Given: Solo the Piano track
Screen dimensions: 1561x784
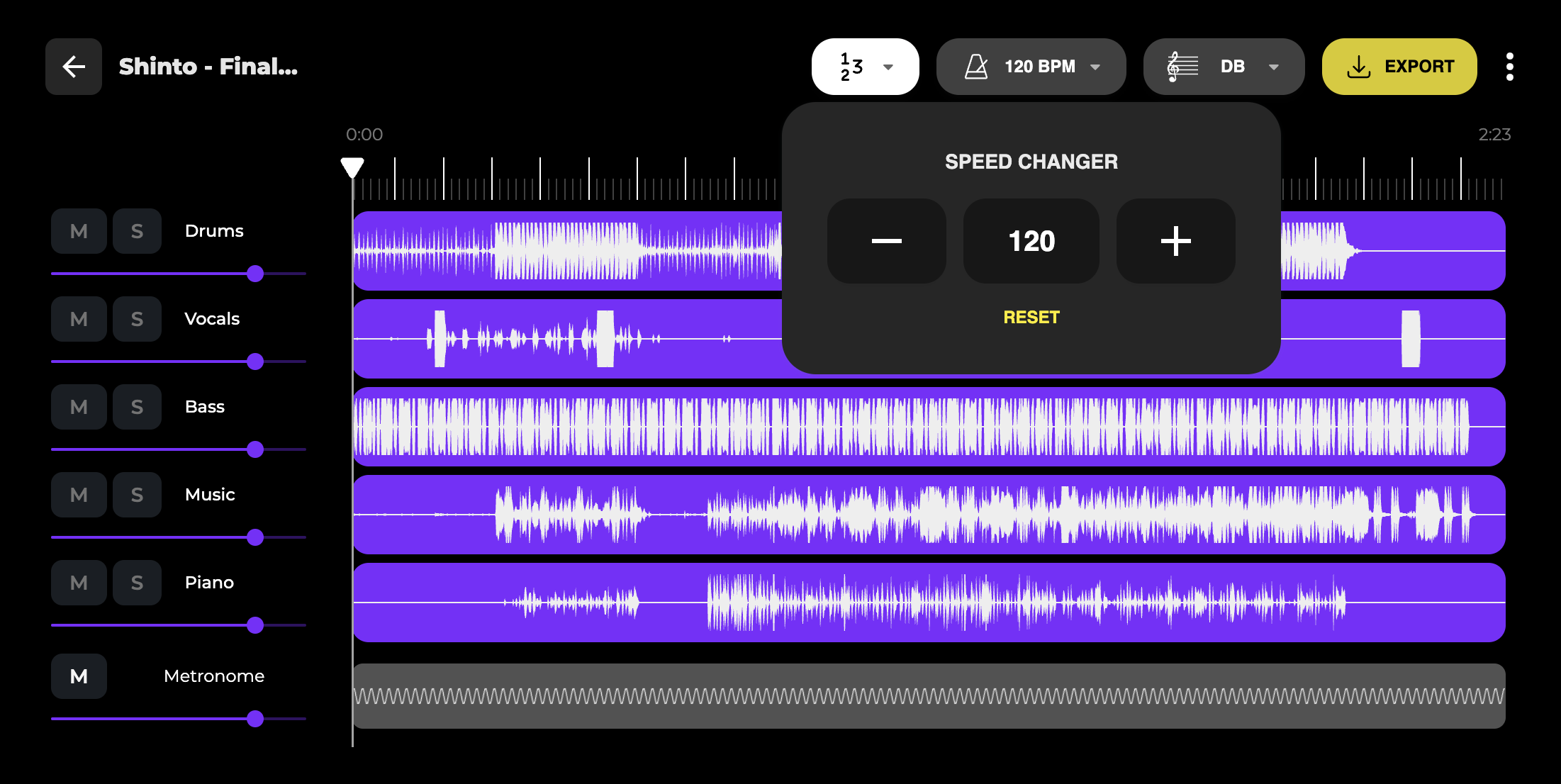Looking at the screenshot, I should pos(137,583).
